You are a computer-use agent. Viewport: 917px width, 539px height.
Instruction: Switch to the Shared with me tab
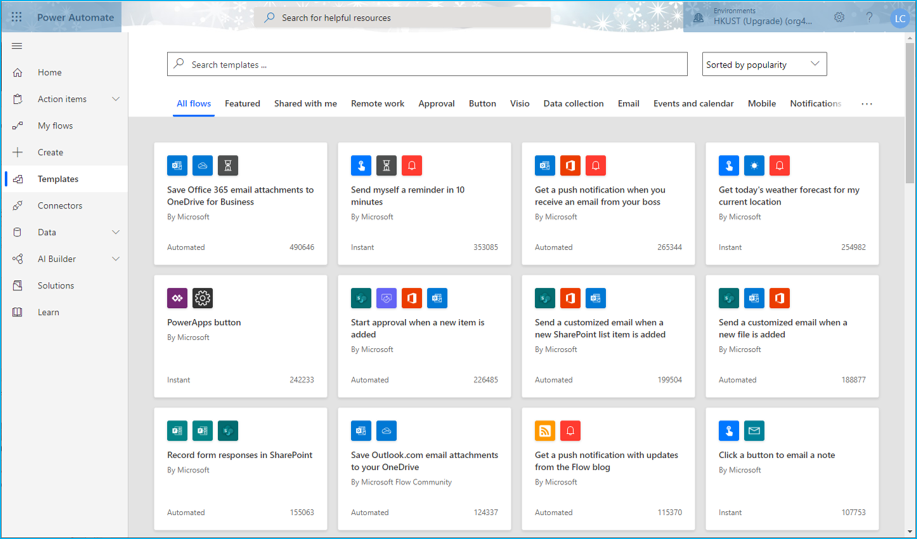305,103
